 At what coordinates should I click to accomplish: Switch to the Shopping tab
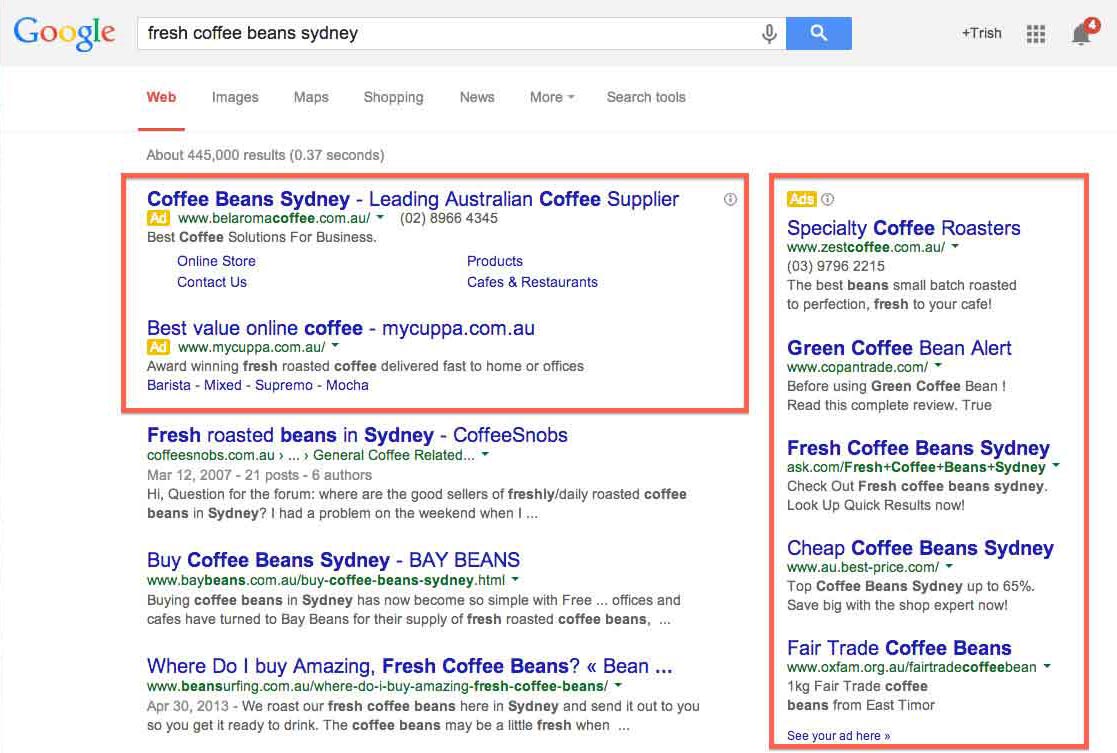coord(393,98)
